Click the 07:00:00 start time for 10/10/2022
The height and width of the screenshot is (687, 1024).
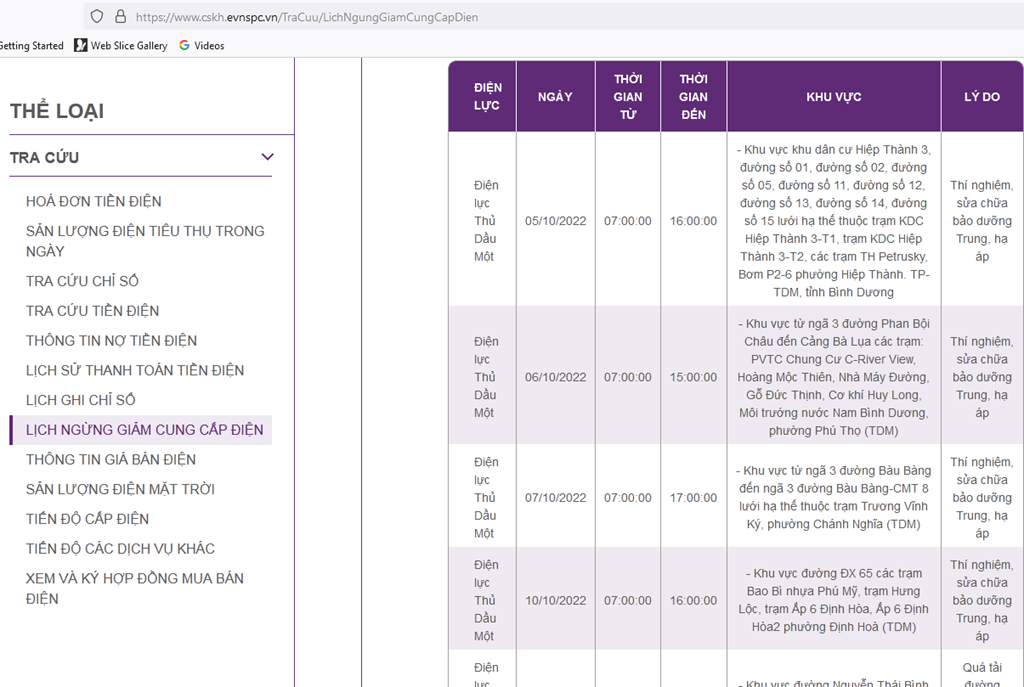pyautogui.click(x=628, y=600)
